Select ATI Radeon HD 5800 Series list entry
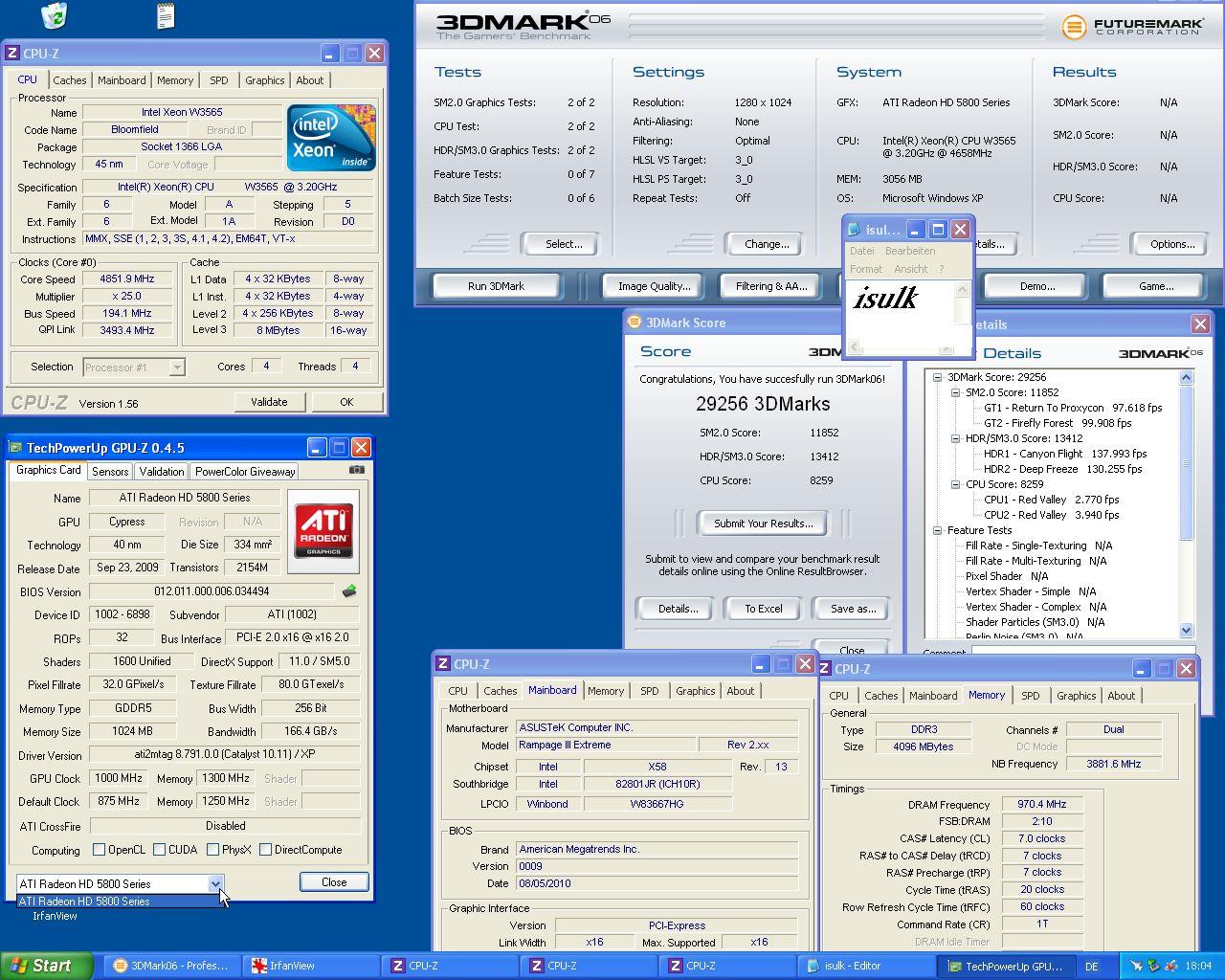Screen dimensions: 1225x980 (120, 901)
